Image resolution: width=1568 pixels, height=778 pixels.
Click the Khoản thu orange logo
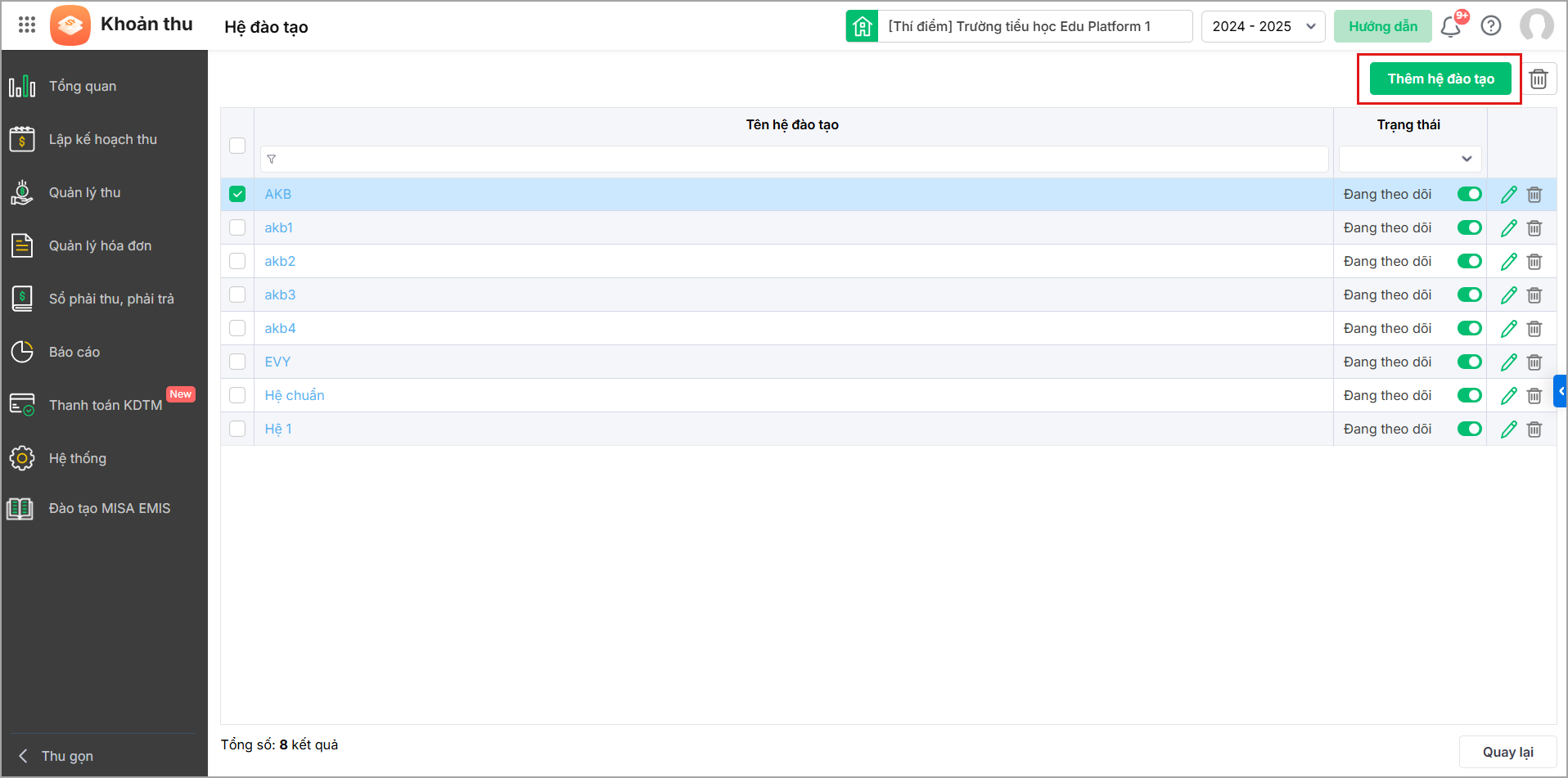coord(70,25)
